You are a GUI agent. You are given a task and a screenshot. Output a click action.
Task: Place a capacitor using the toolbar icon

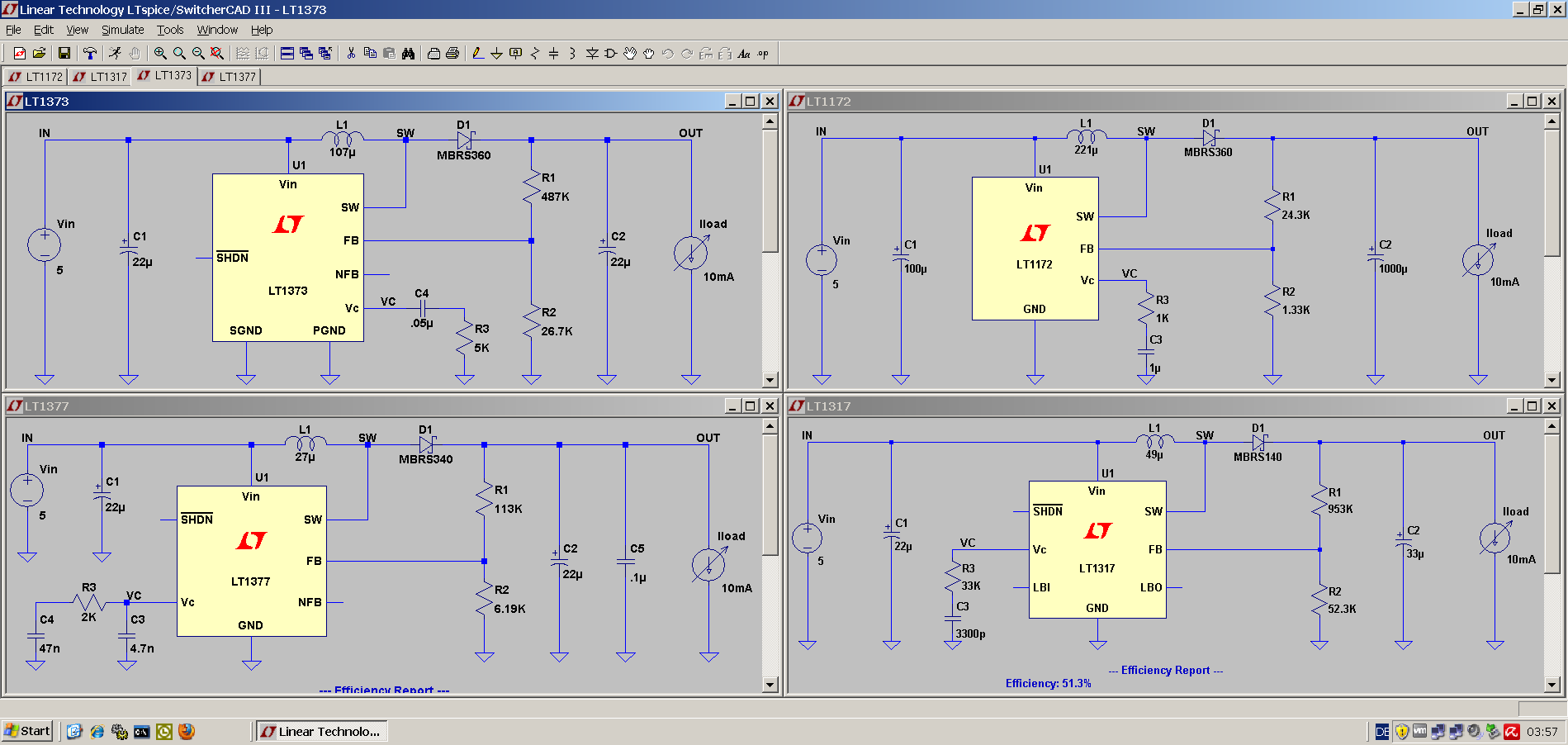pos(553,53)
